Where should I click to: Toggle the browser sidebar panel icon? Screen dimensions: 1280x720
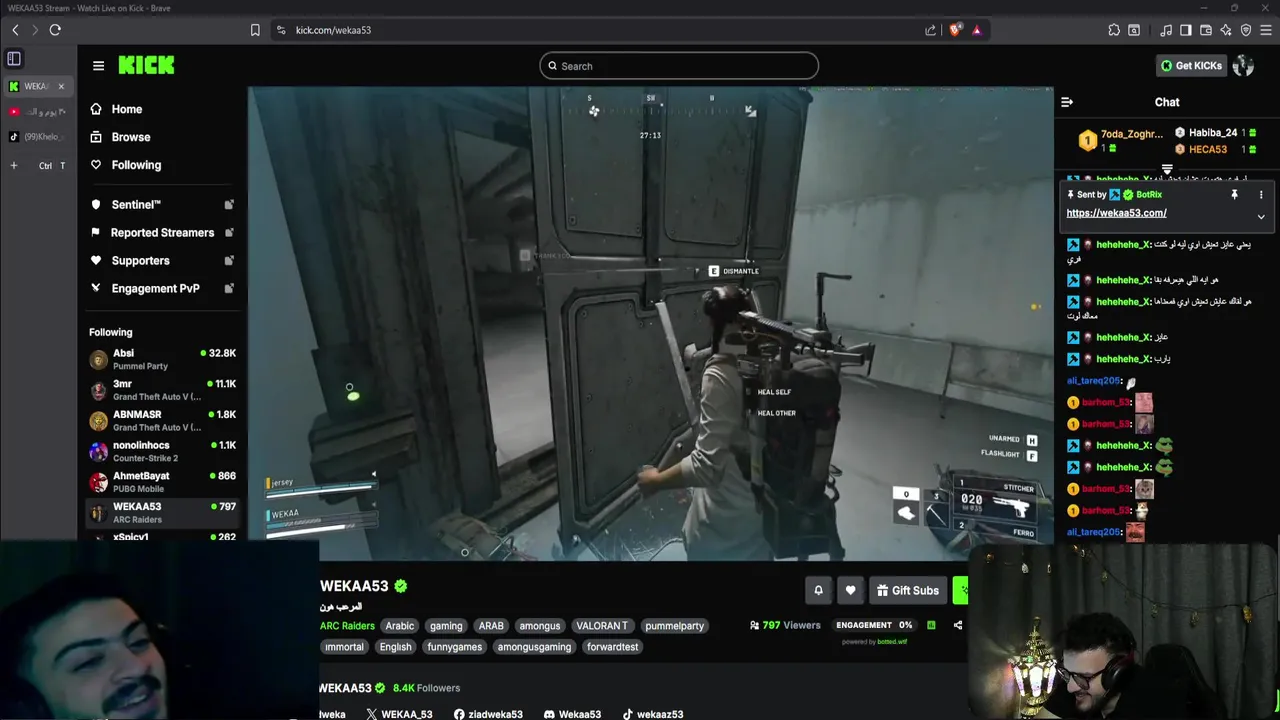(x=1186, y=30)
